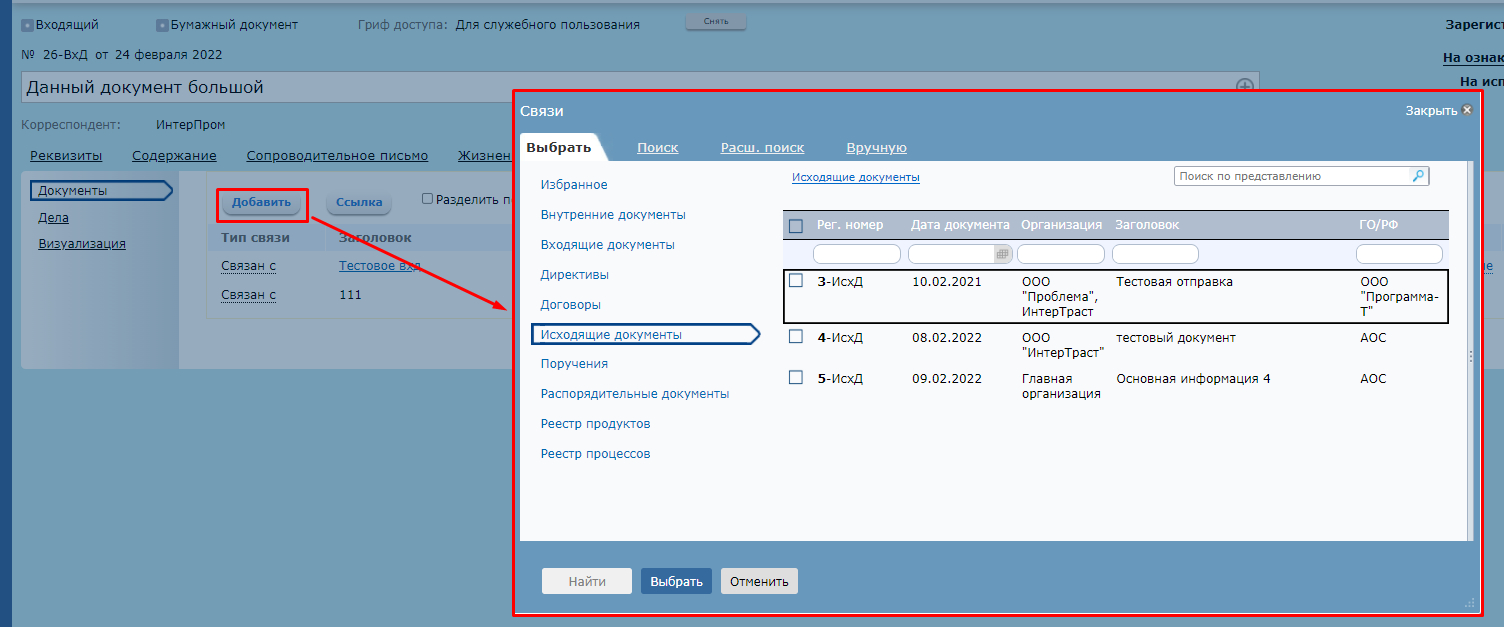Click the close X icon of Связи dialog
This screenshot has height=627, width=1504.
(1467, 111)
